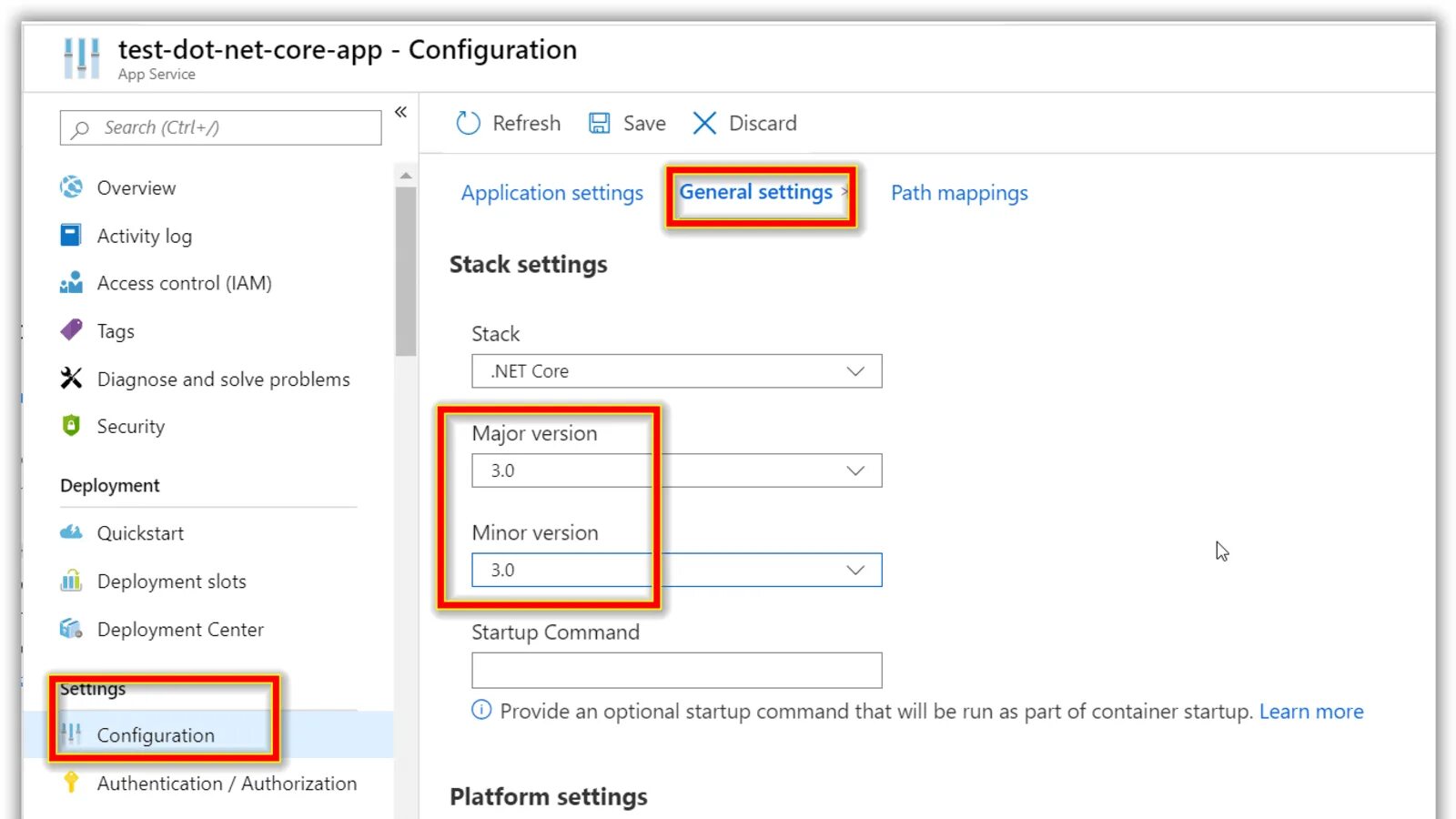This screenshot has width=1456, height=819.
Task: Switch to Application settings tab
Action: coord(551,193)
